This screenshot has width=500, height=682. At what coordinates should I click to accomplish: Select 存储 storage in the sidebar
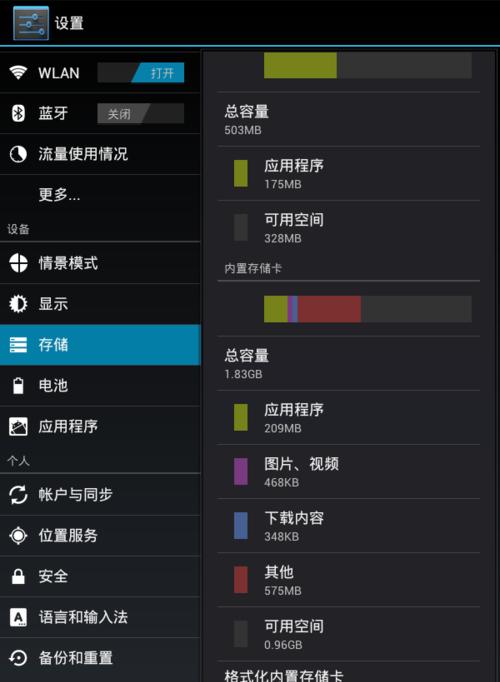[100, 344]
